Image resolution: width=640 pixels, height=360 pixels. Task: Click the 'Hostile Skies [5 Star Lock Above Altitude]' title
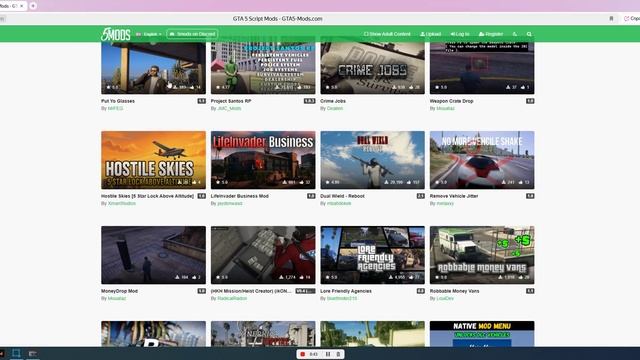pyautogui.click(x=147, y=196)
